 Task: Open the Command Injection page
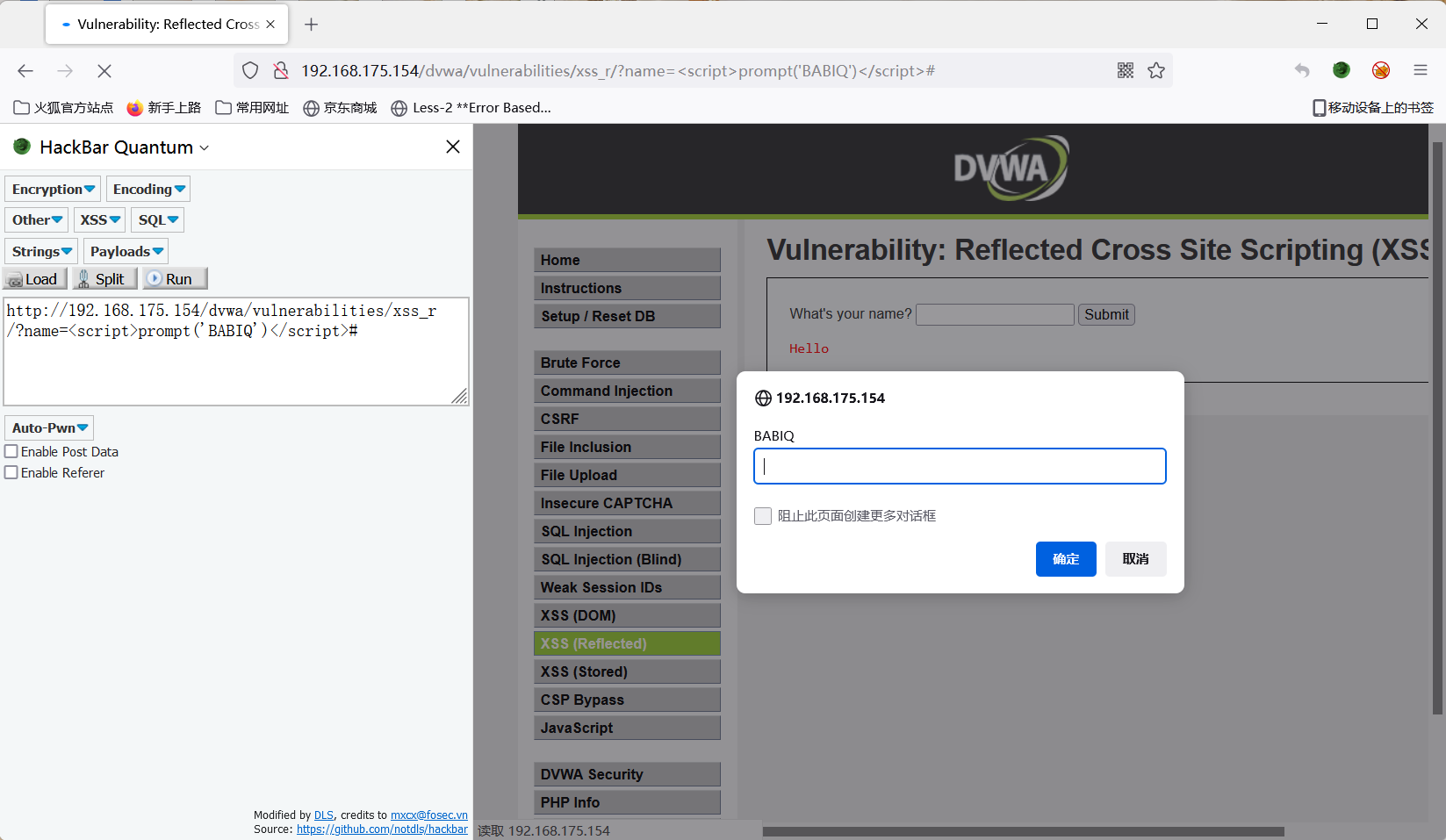[x=627, y=391]
